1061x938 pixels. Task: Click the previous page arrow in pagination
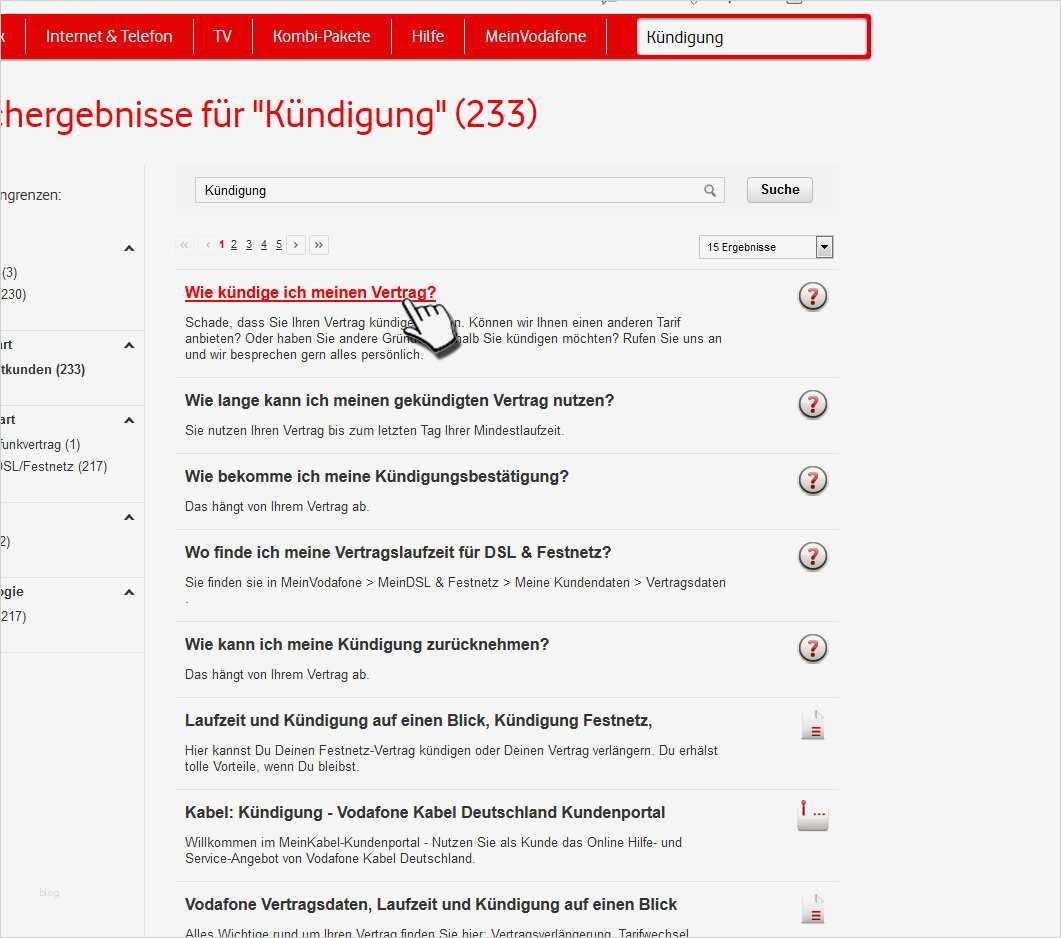[x=208, y=245]
